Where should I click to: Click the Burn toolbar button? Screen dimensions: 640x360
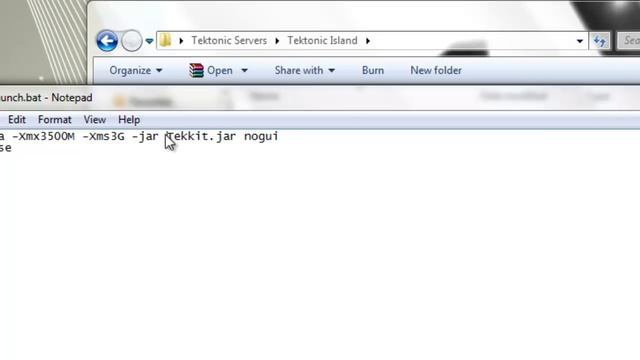pyautogui.click(x=373, y=70)
